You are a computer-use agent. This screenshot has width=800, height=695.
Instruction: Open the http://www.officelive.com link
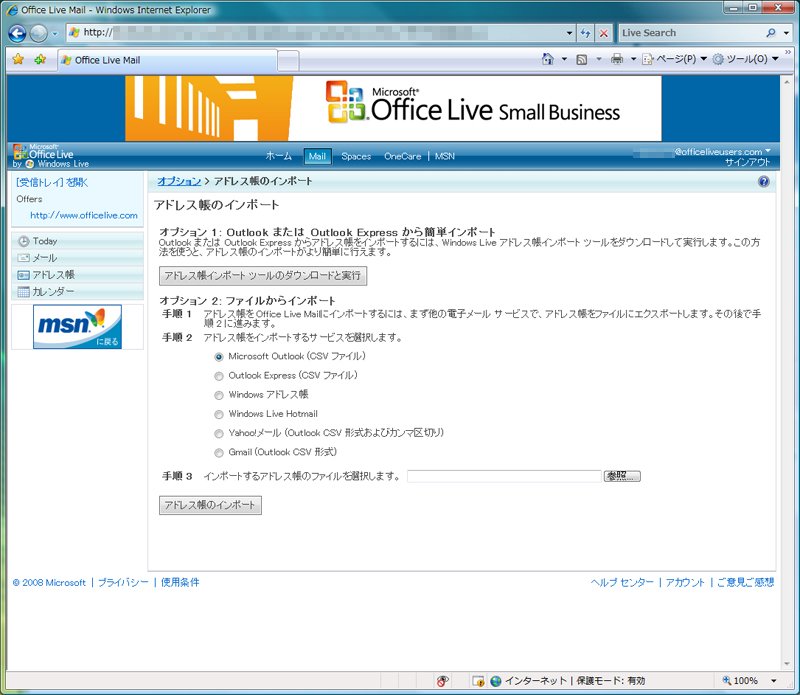click(x=84, y=215)
